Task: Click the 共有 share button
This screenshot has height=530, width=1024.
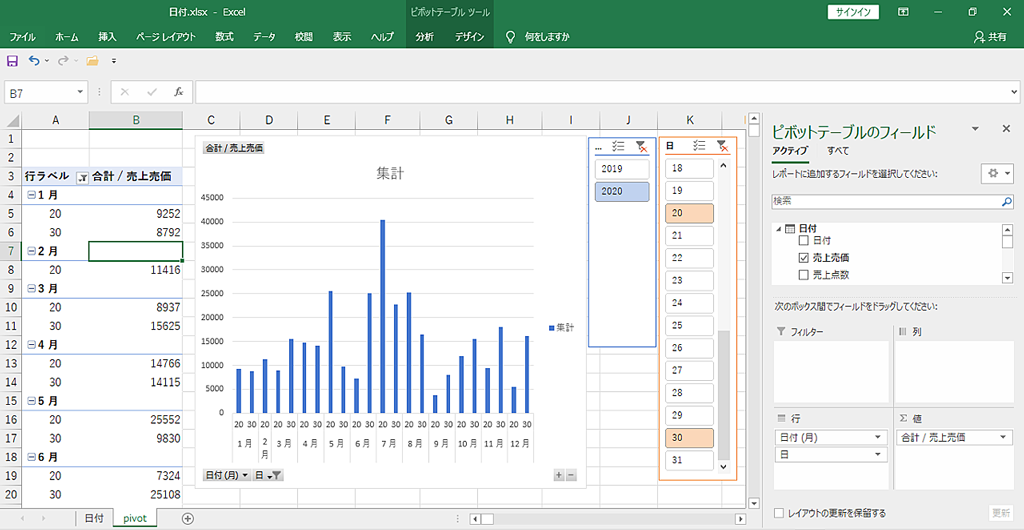Action: pyautogui.click(x=990, y=37)
